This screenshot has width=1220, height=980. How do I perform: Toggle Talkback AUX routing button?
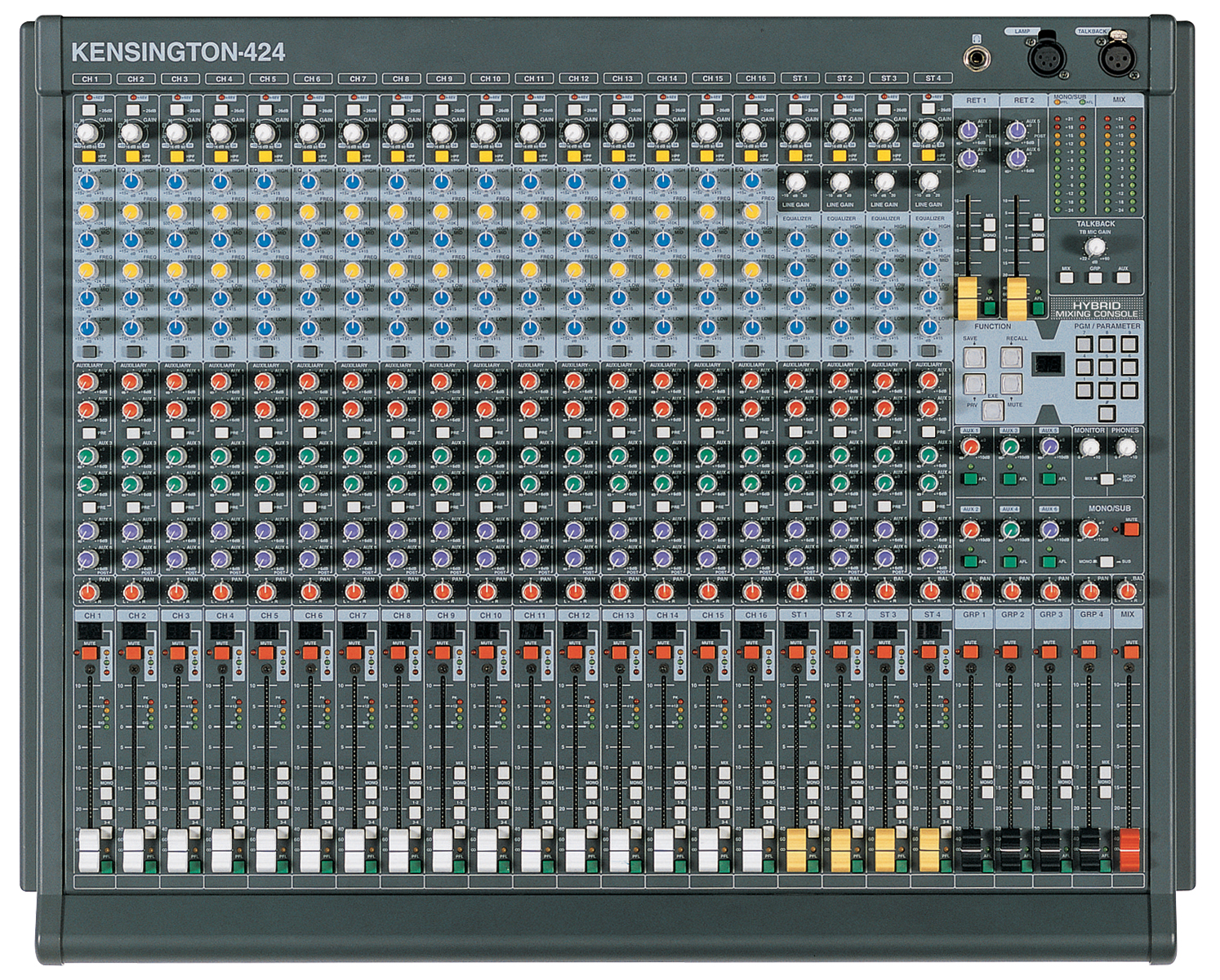click(1124, 278)
